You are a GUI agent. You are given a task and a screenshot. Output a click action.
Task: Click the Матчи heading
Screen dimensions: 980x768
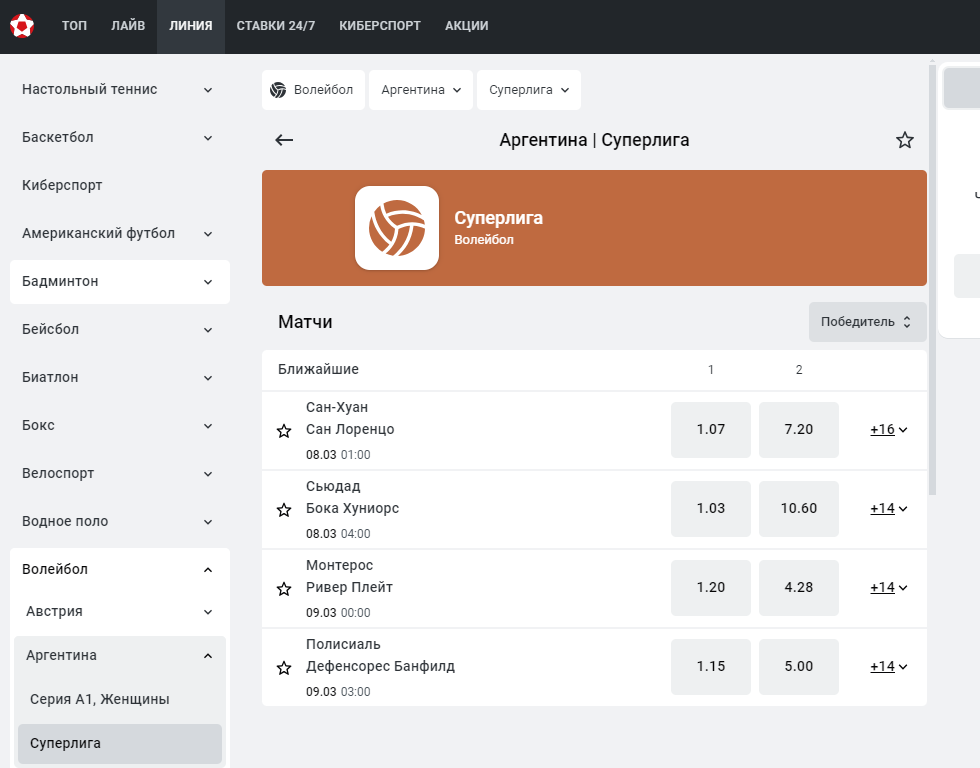305,322
